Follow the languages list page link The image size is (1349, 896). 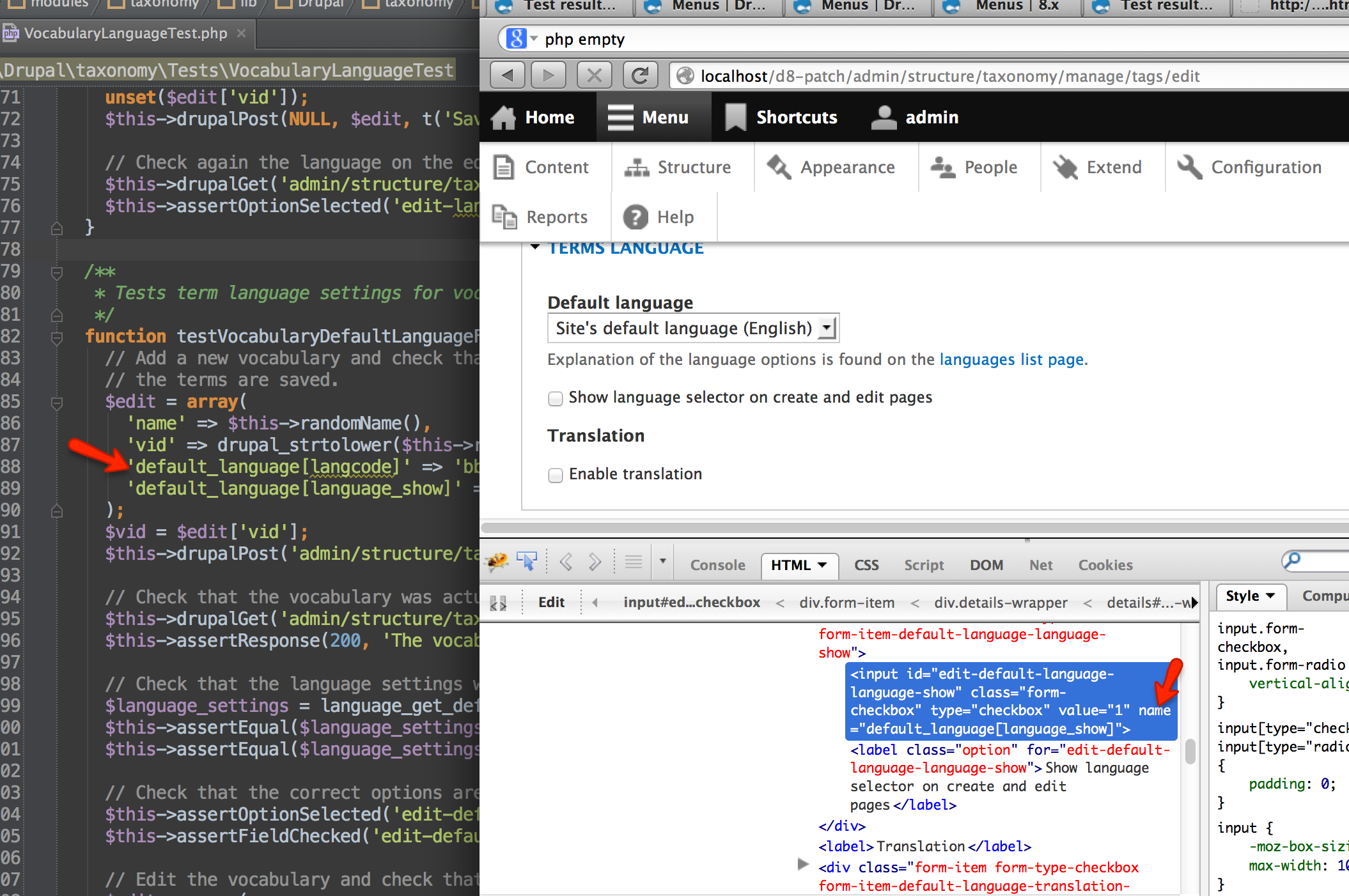pyautogui.click(x=1011, y=360)
